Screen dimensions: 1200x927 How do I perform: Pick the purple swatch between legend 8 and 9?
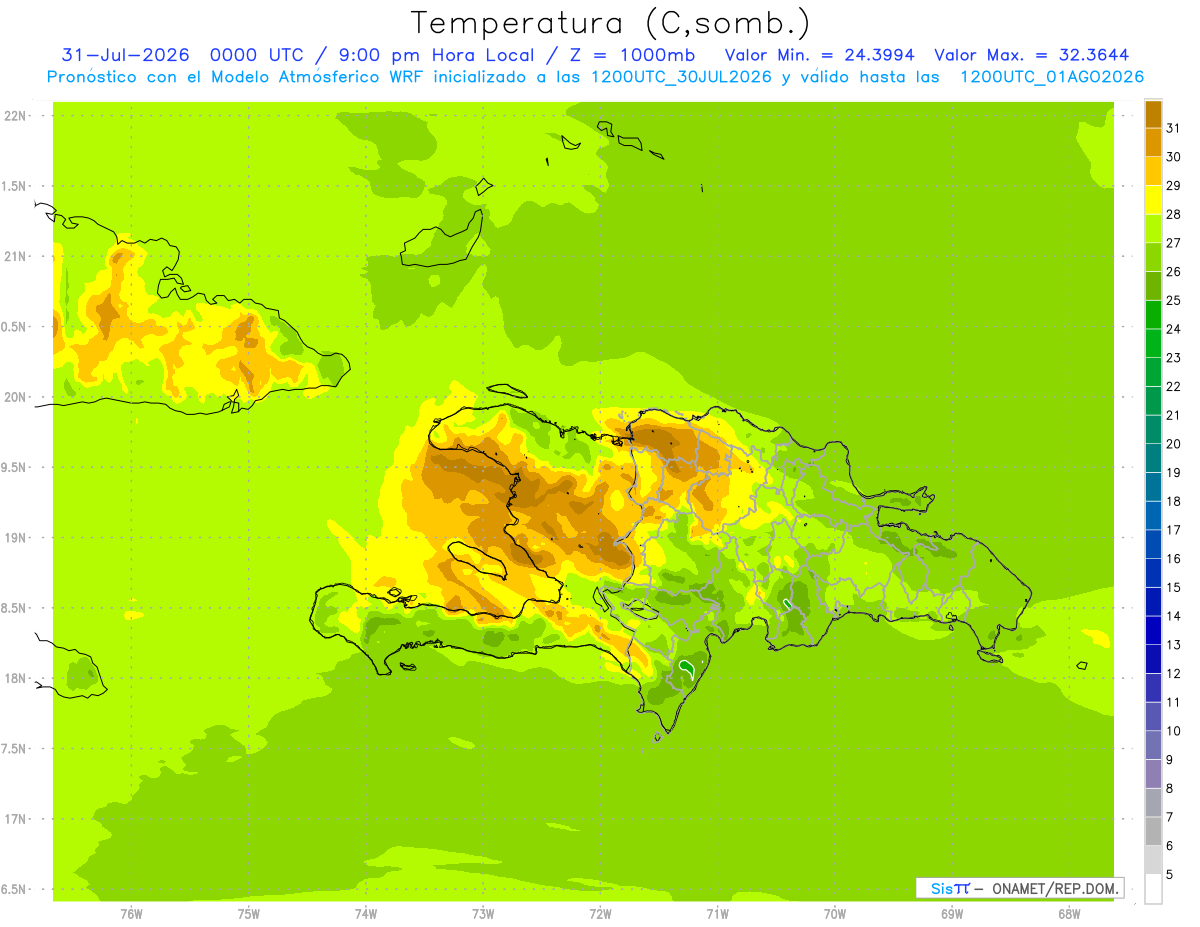coord(1153,775)
